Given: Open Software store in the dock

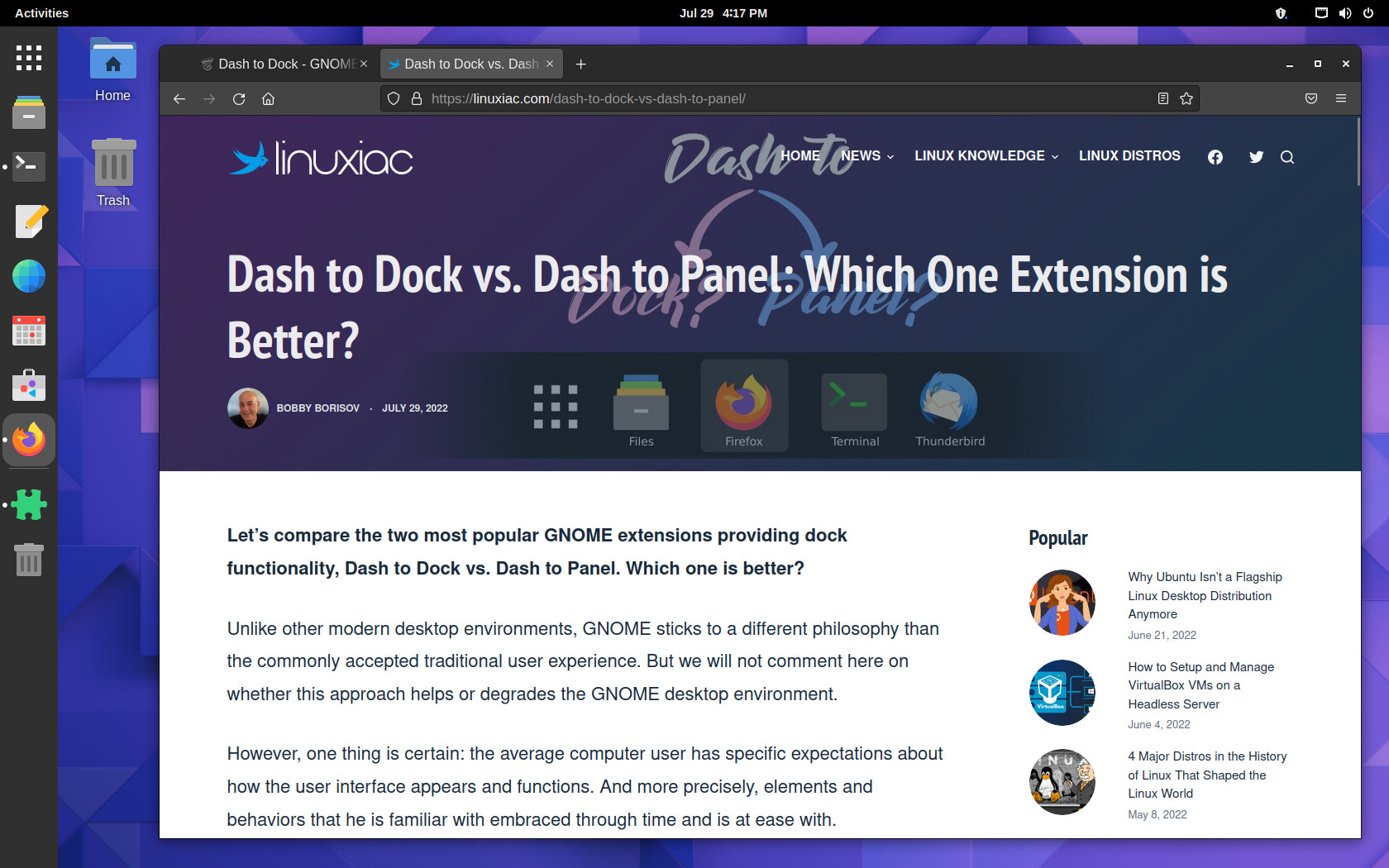Looking at the screenshot, I should coord(29,385).
